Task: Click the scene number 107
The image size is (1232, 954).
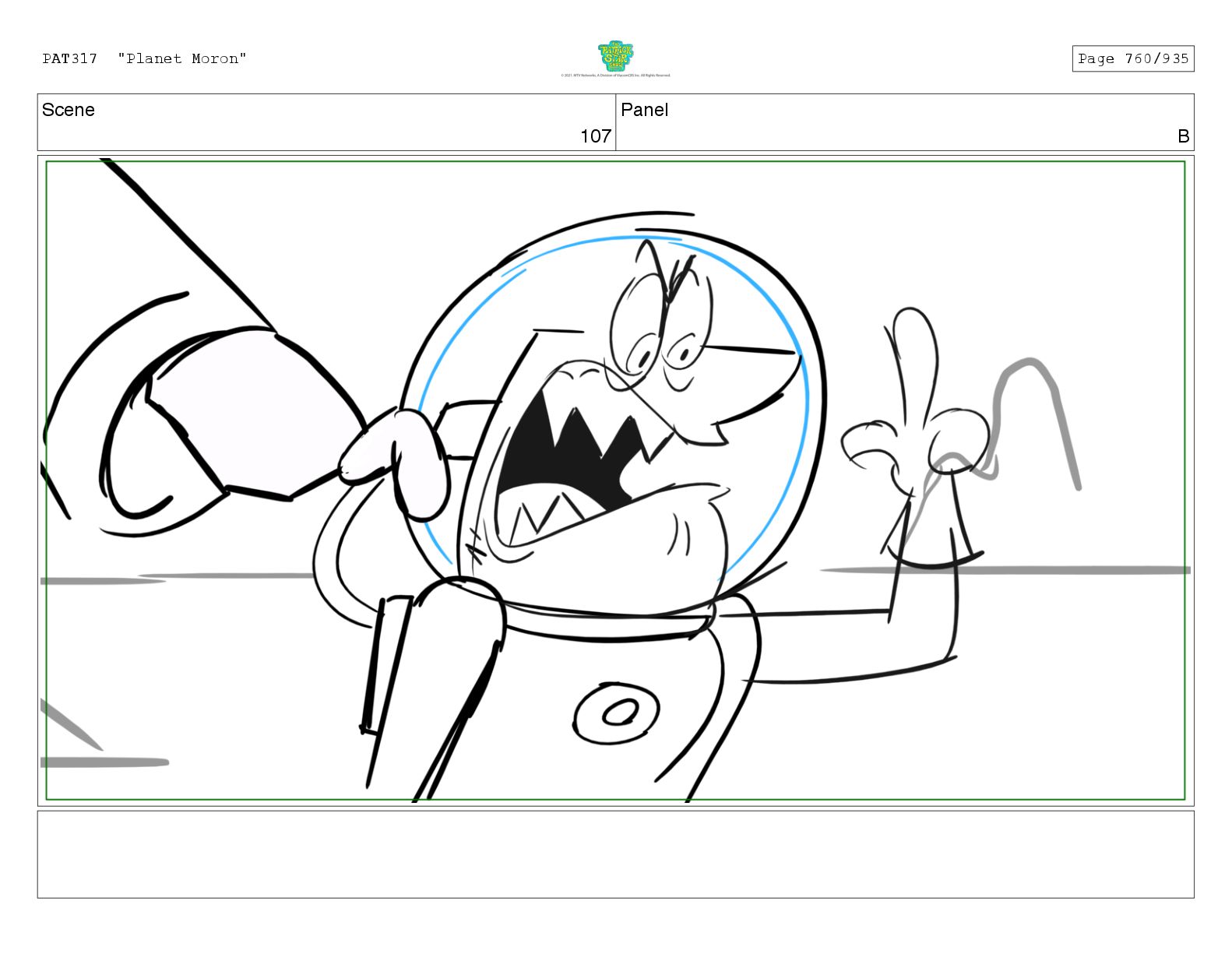Action: pyautogui.click(x=596, y=136)
